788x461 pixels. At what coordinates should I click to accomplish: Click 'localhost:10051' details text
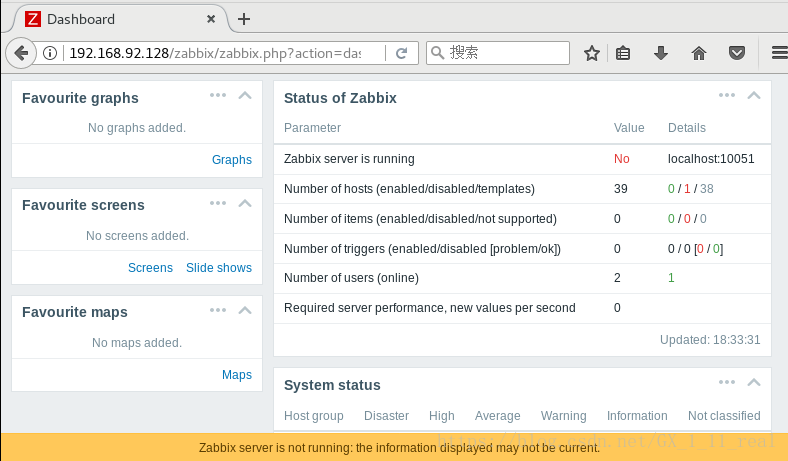(x=711, y=159)
